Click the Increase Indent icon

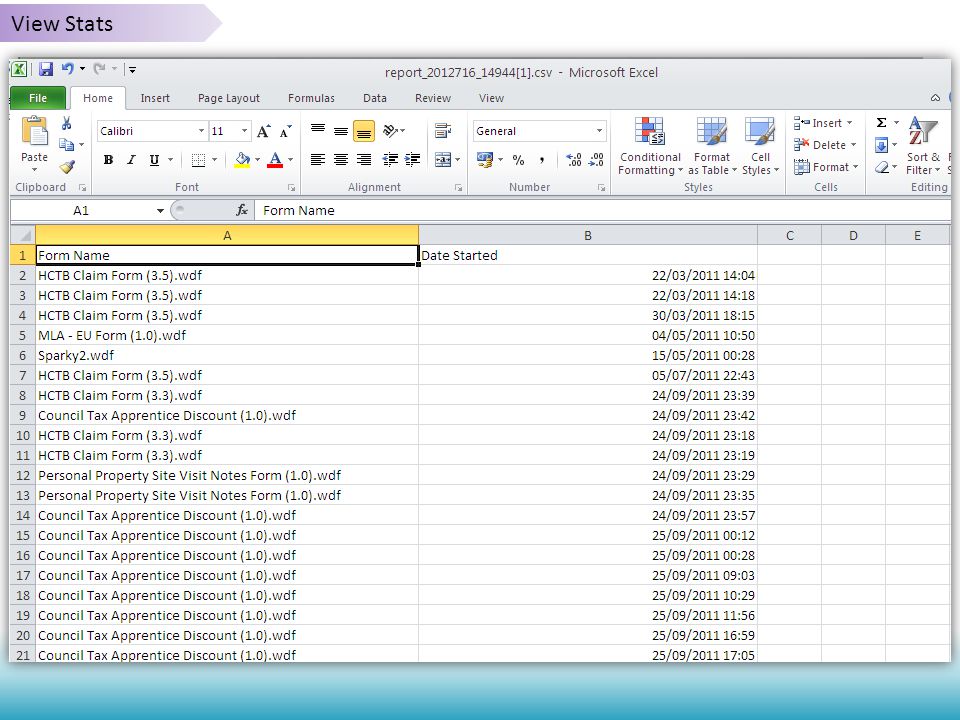click(413, 160)
